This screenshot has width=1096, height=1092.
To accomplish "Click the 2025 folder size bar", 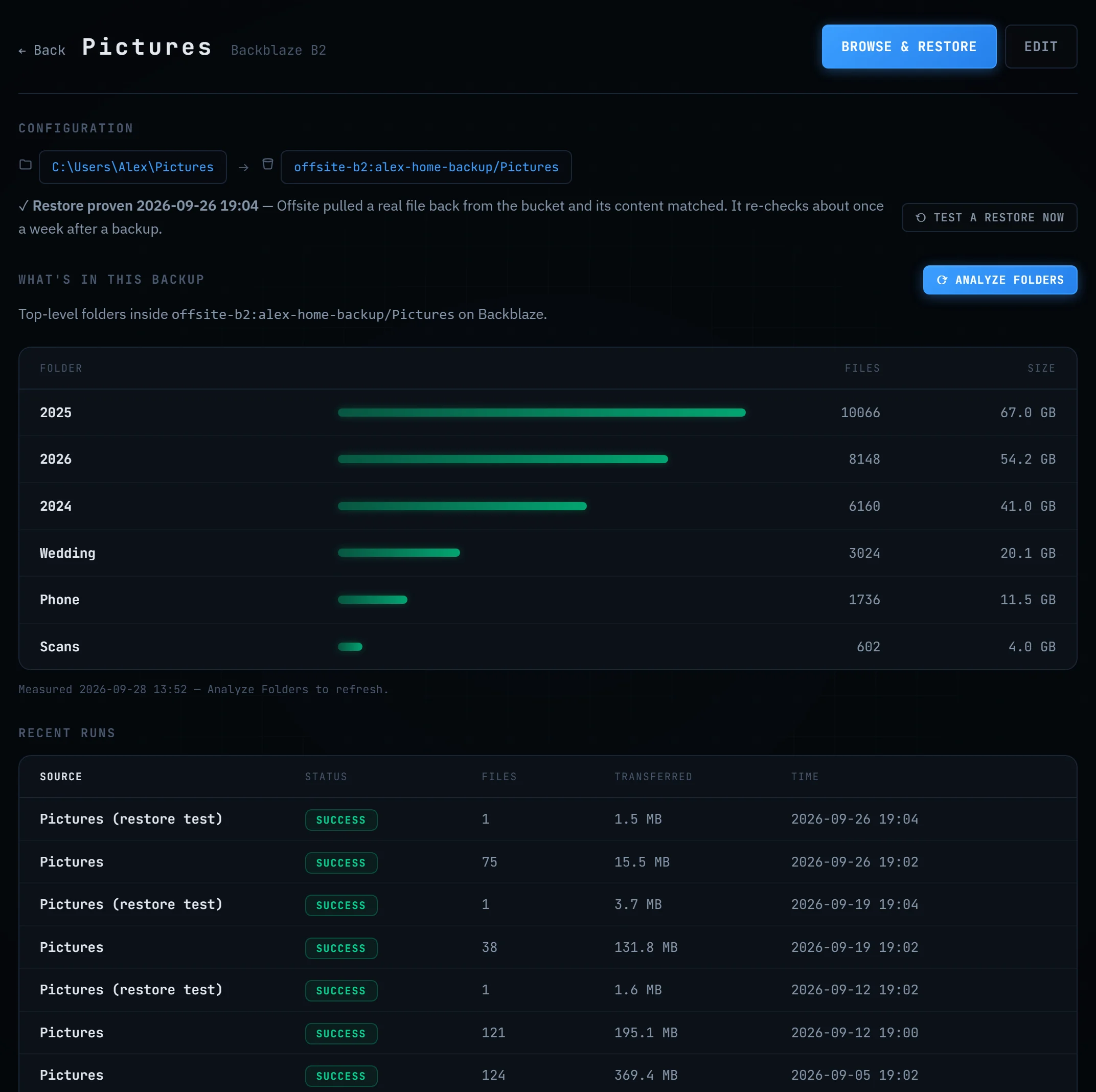I will [542, 413].
